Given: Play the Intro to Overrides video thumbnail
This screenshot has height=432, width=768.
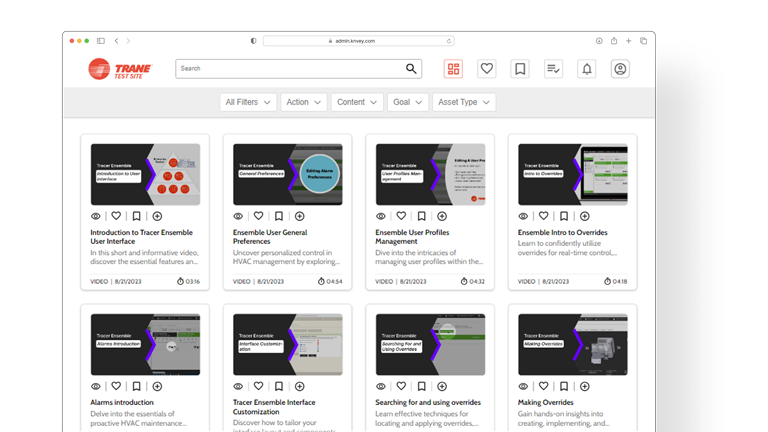Looking at the screenshot, I should [573, 174].
